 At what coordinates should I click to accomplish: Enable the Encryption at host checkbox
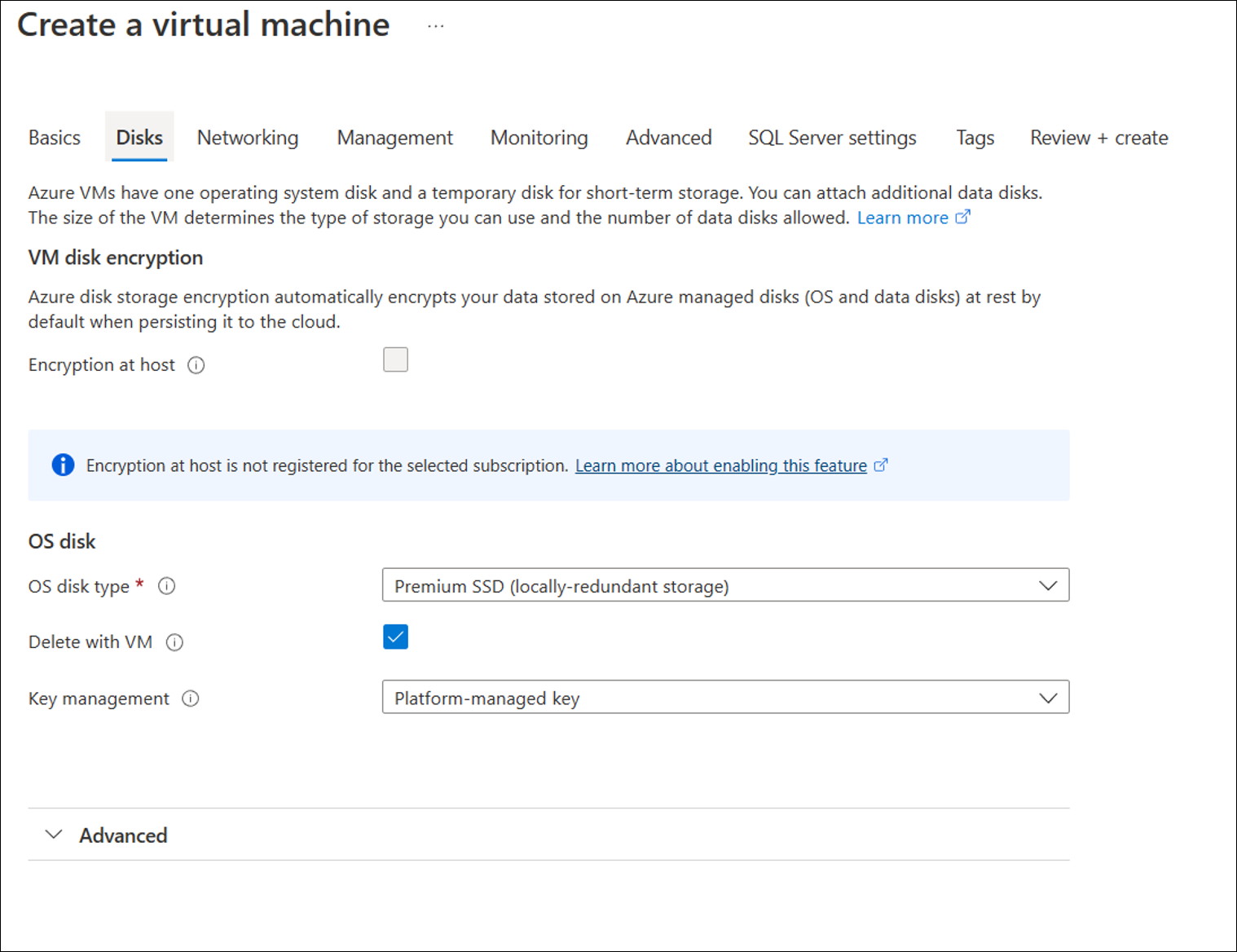395,359
